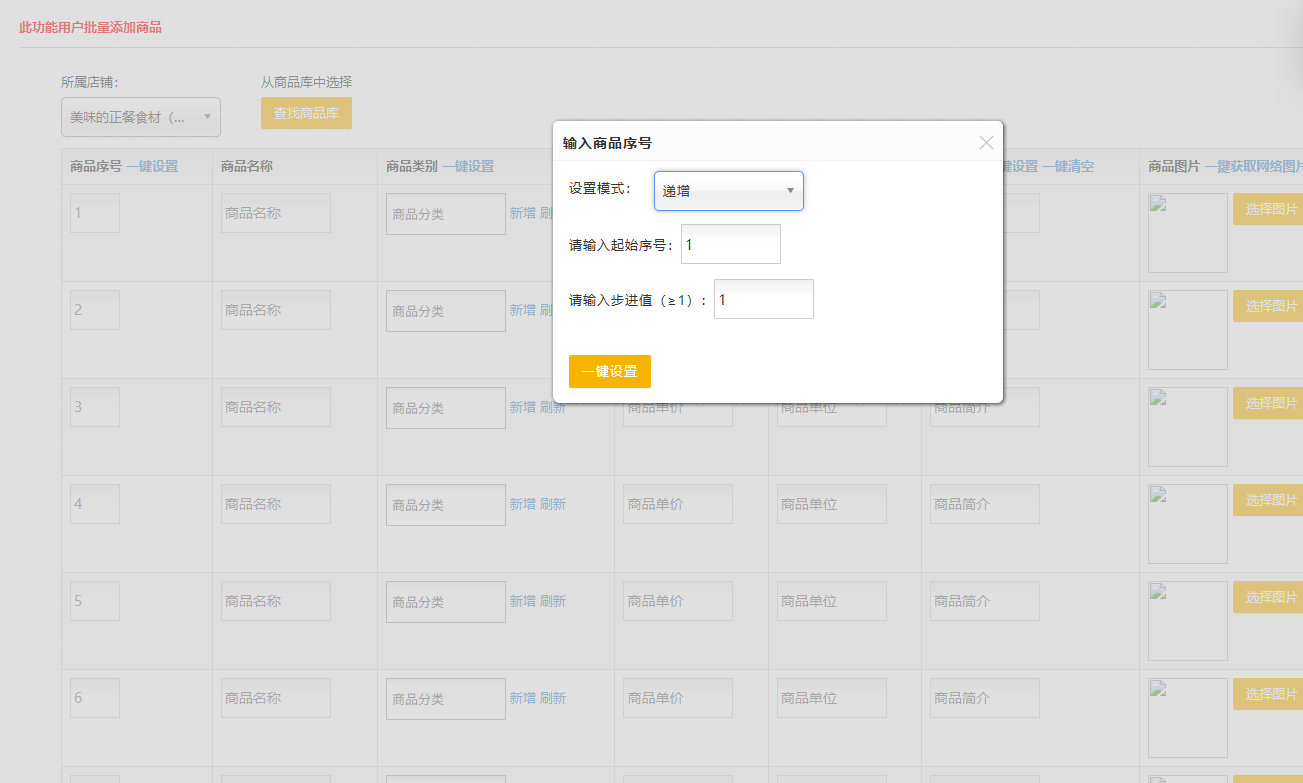Open the 商品分类 selector in row 6
Screen dimensions: 1303x783
tap(446, 699)
